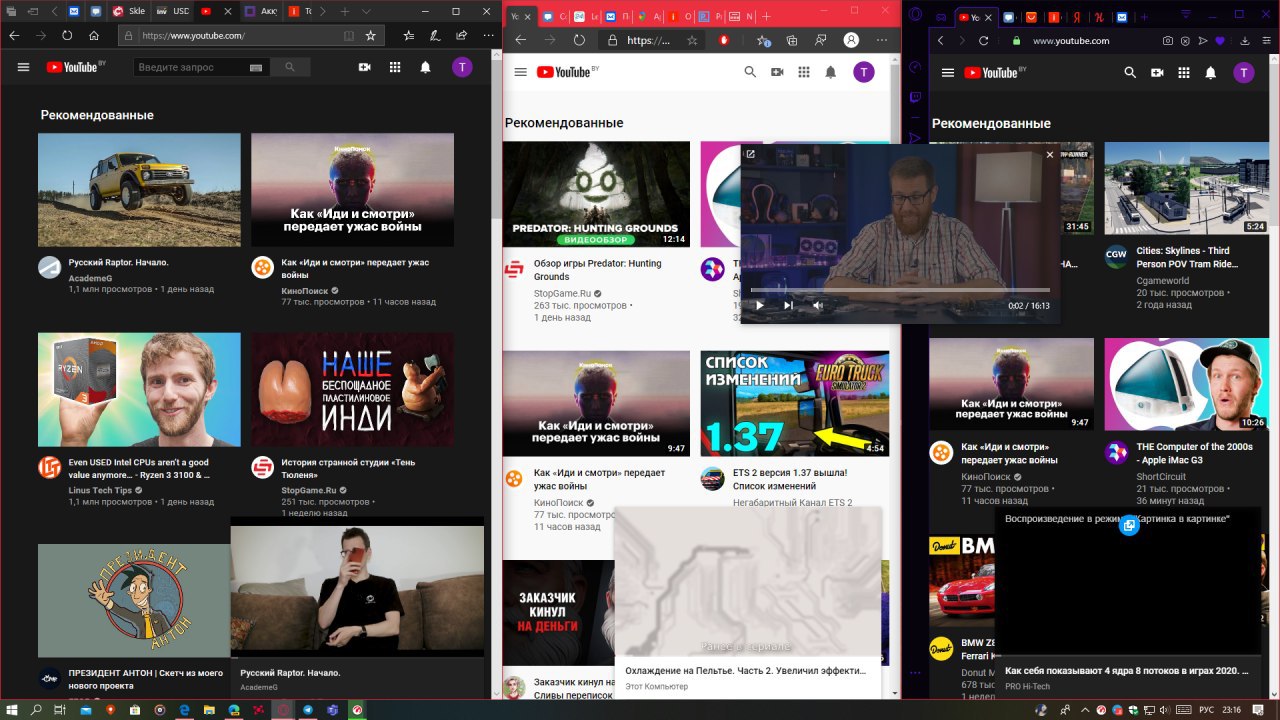Click the magnifier search button in the left window
The image size is (1280, 720).
coord(290,67)
